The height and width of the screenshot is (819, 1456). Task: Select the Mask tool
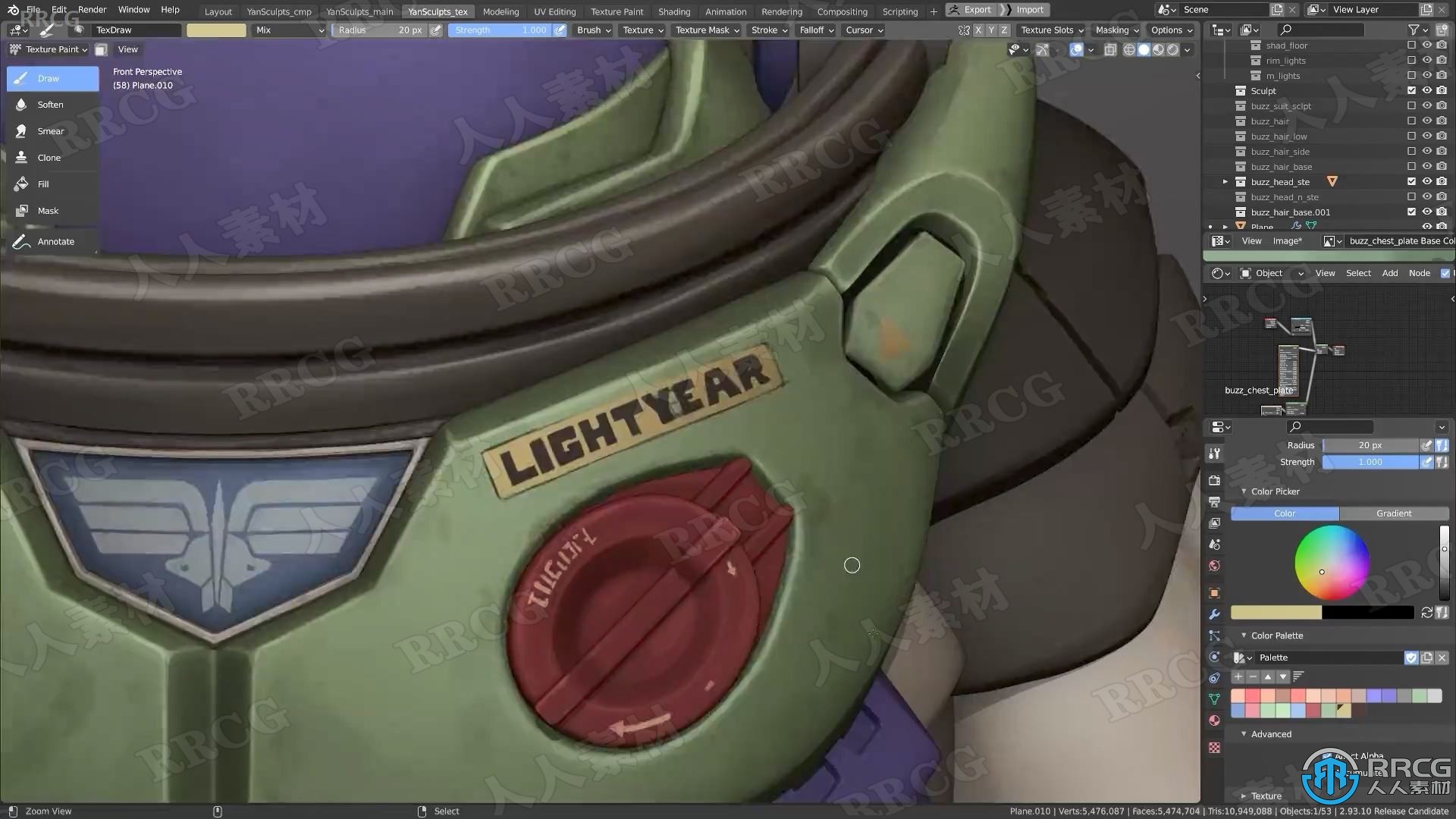pos(47,210)
